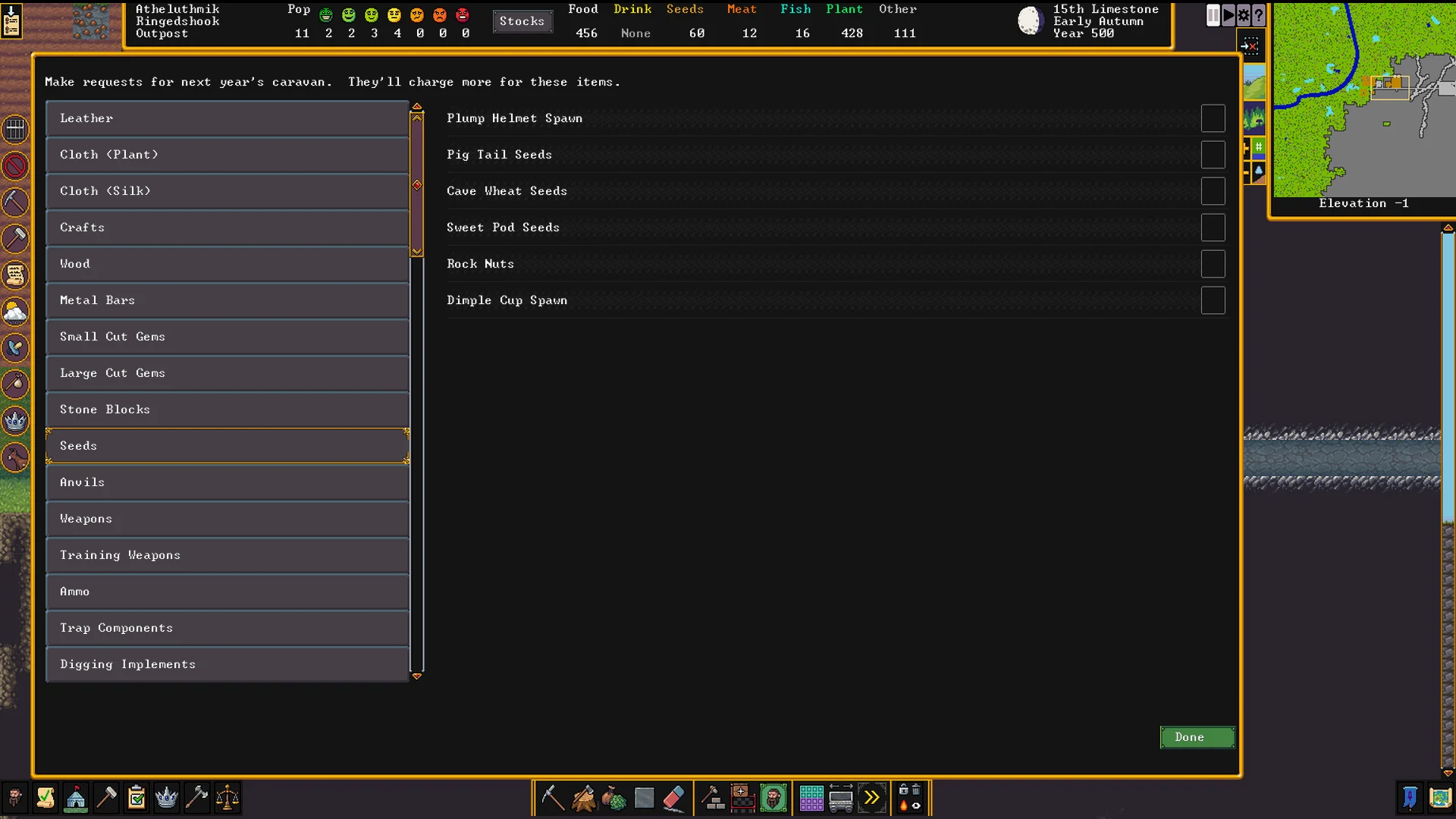
Task: Select the gather plants tool
Action: [613, 798]
